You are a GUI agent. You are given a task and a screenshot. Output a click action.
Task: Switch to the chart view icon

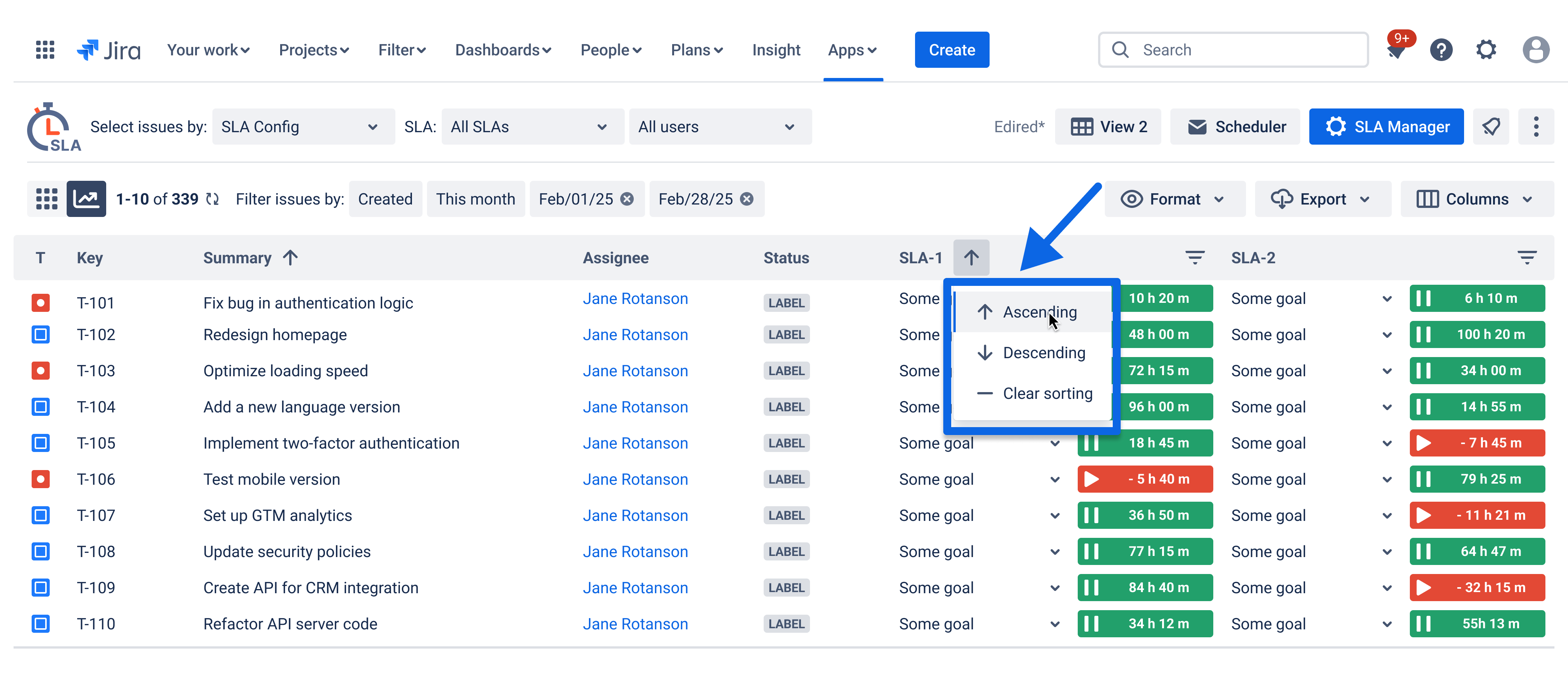click(x=86, y=199)
